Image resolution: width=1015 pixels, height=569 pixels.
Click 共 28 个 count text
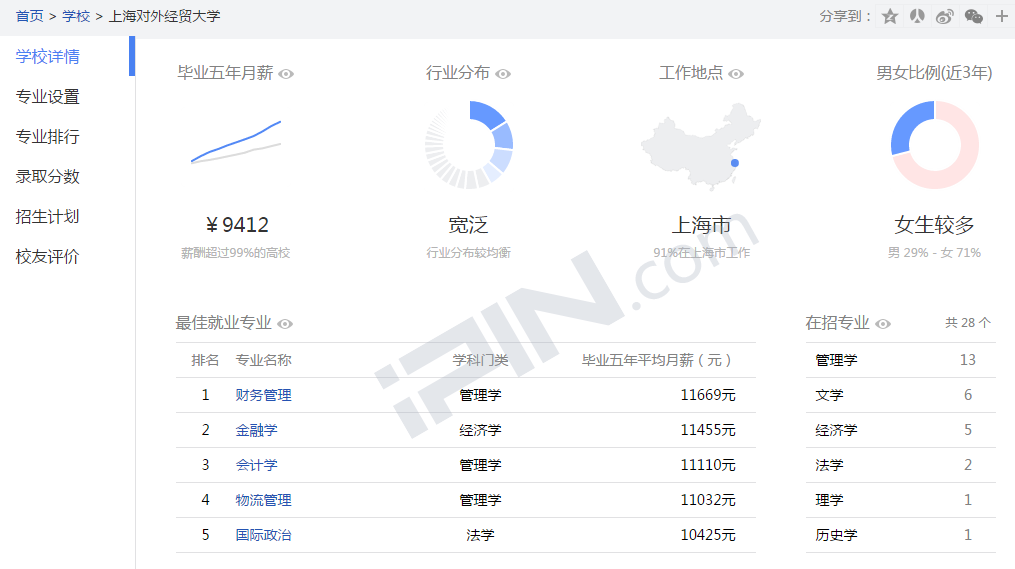coord(968,322)
